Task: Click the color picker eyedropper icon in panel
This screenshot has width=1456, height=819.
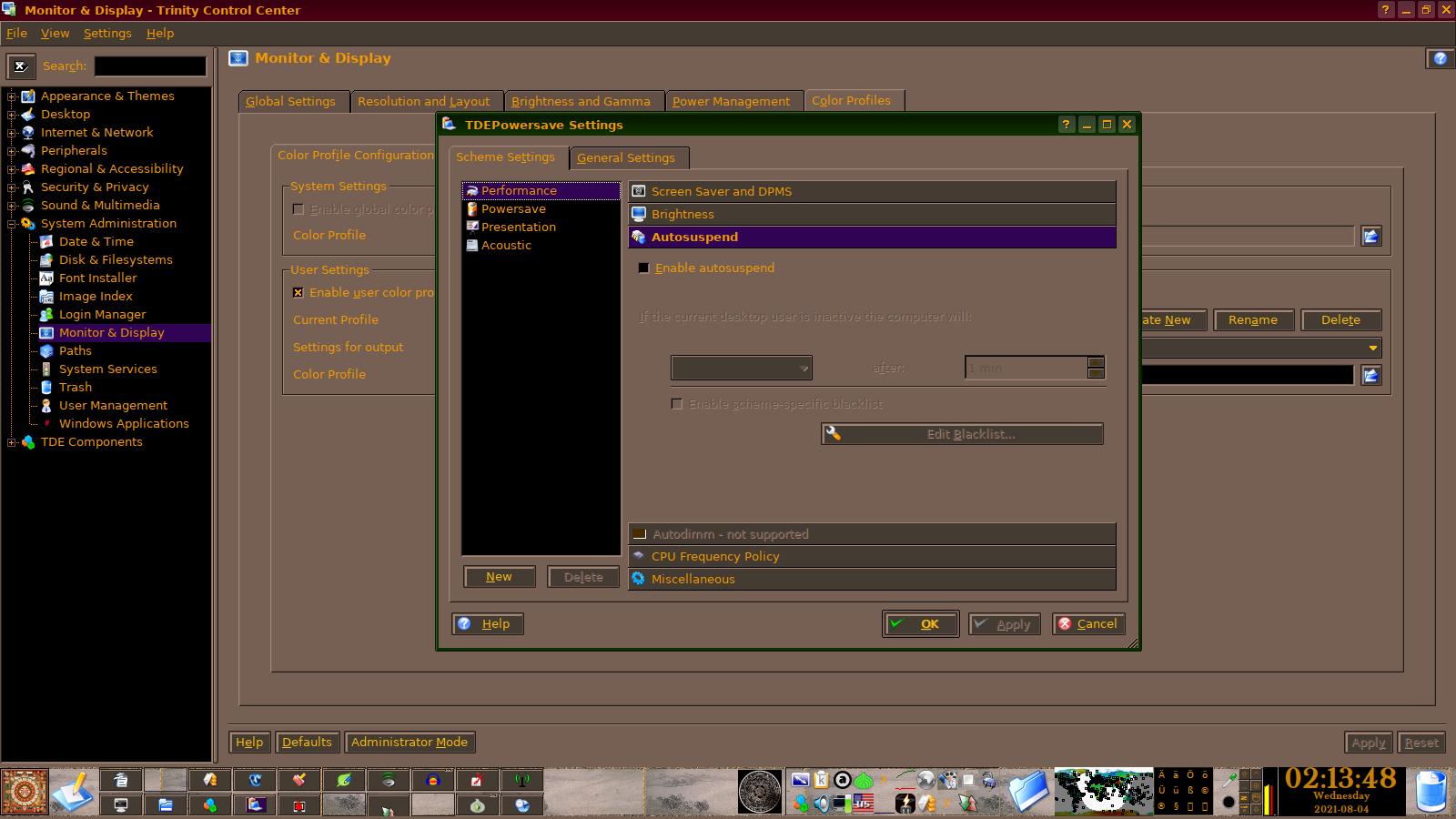Action: click(x=1228, y=780)
